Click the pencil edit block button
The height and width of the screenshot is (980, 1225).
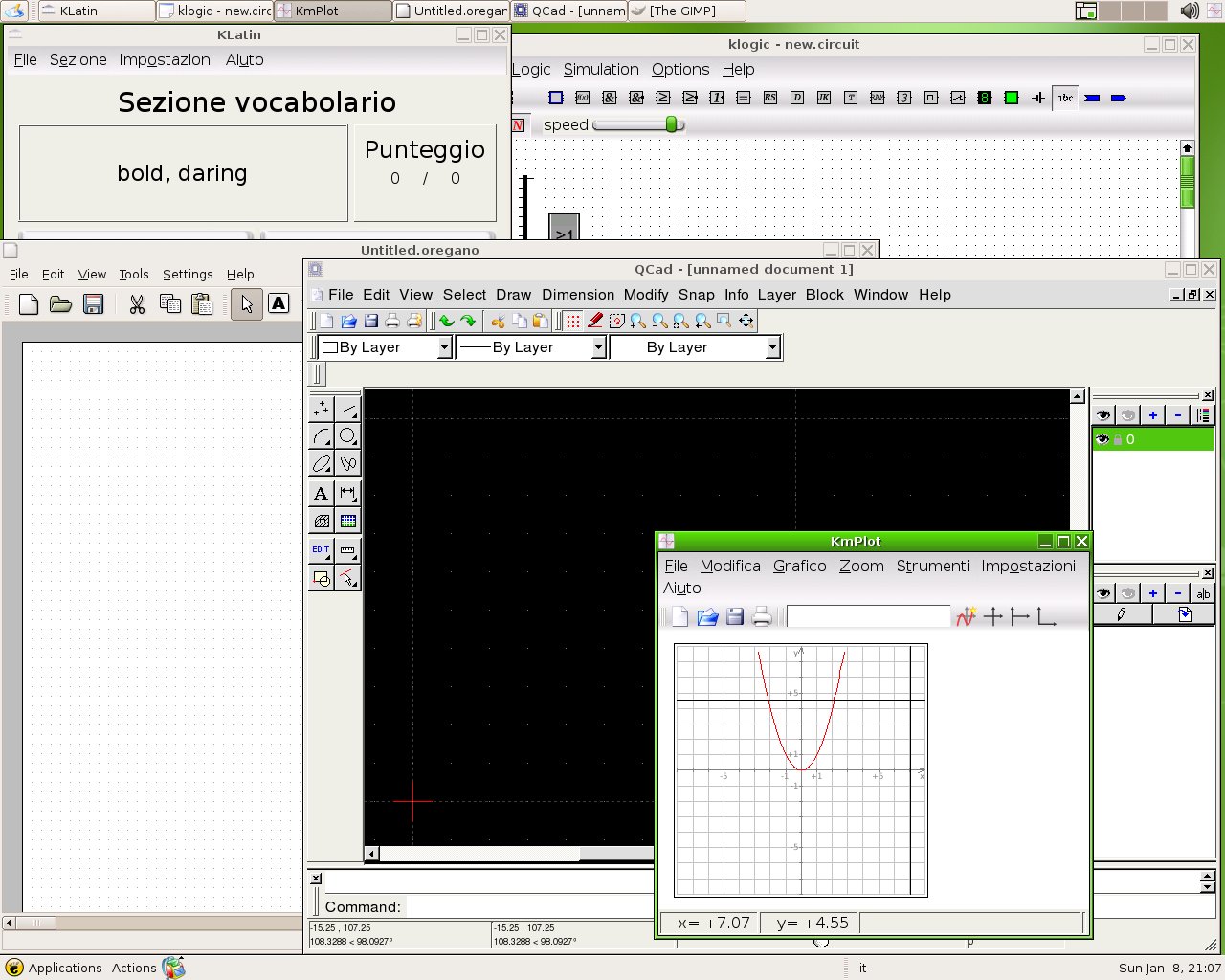(x=1122, y=614)
